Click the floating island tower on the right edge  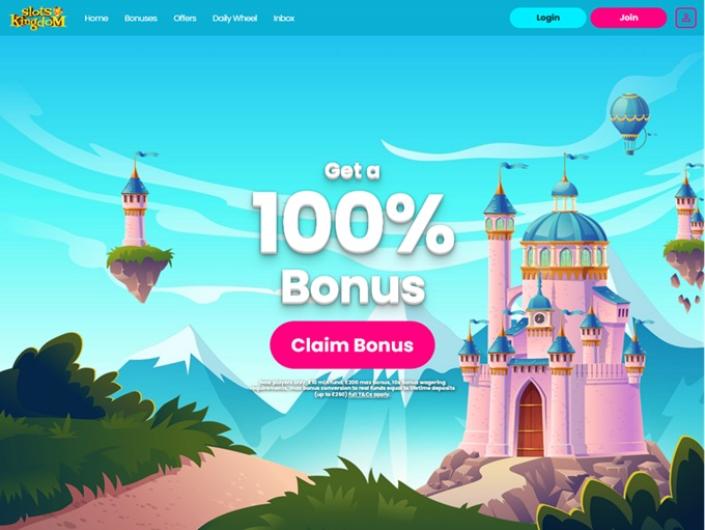(x=686, y=236)
